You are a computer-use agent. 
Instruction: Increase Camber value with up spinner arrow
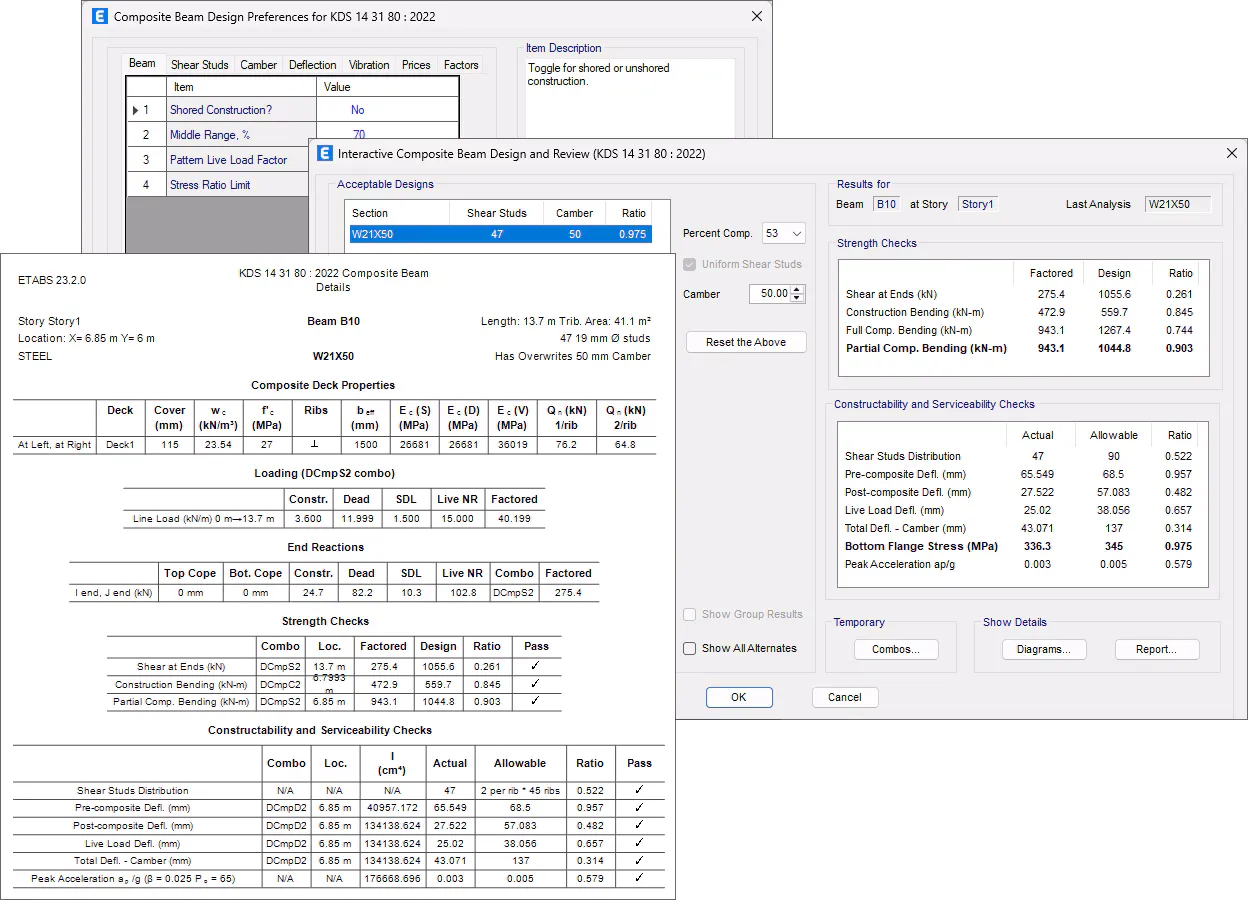(x=796, y=290)
